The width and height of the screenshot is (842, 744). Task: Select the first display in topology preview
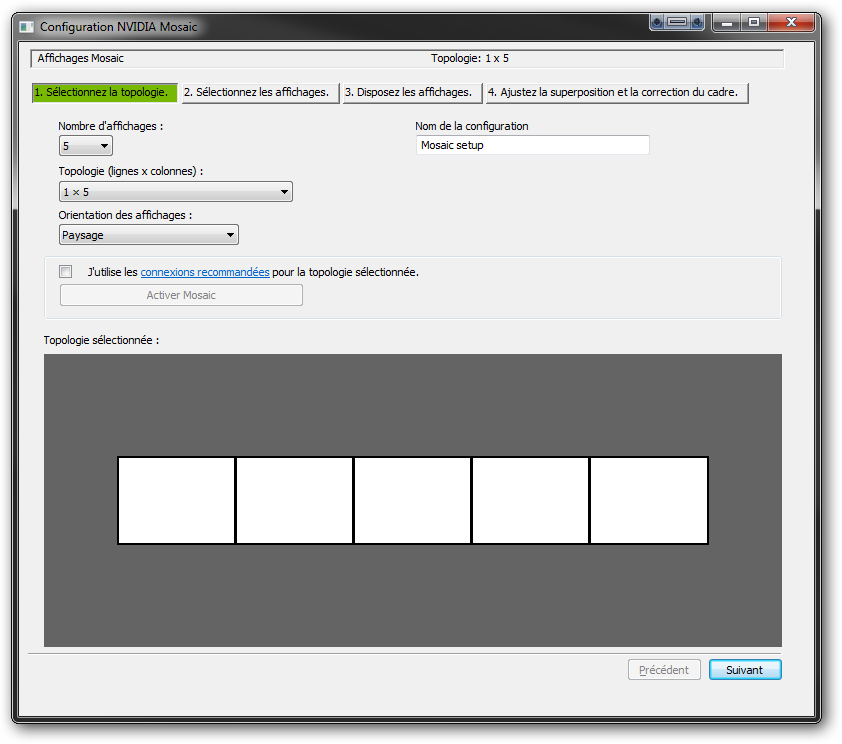[x=177, y=501]
